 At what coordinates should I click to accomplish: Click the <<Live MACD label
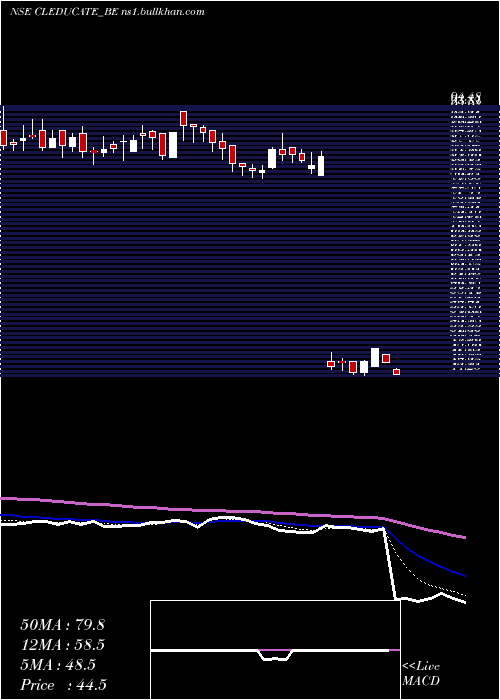421,673
